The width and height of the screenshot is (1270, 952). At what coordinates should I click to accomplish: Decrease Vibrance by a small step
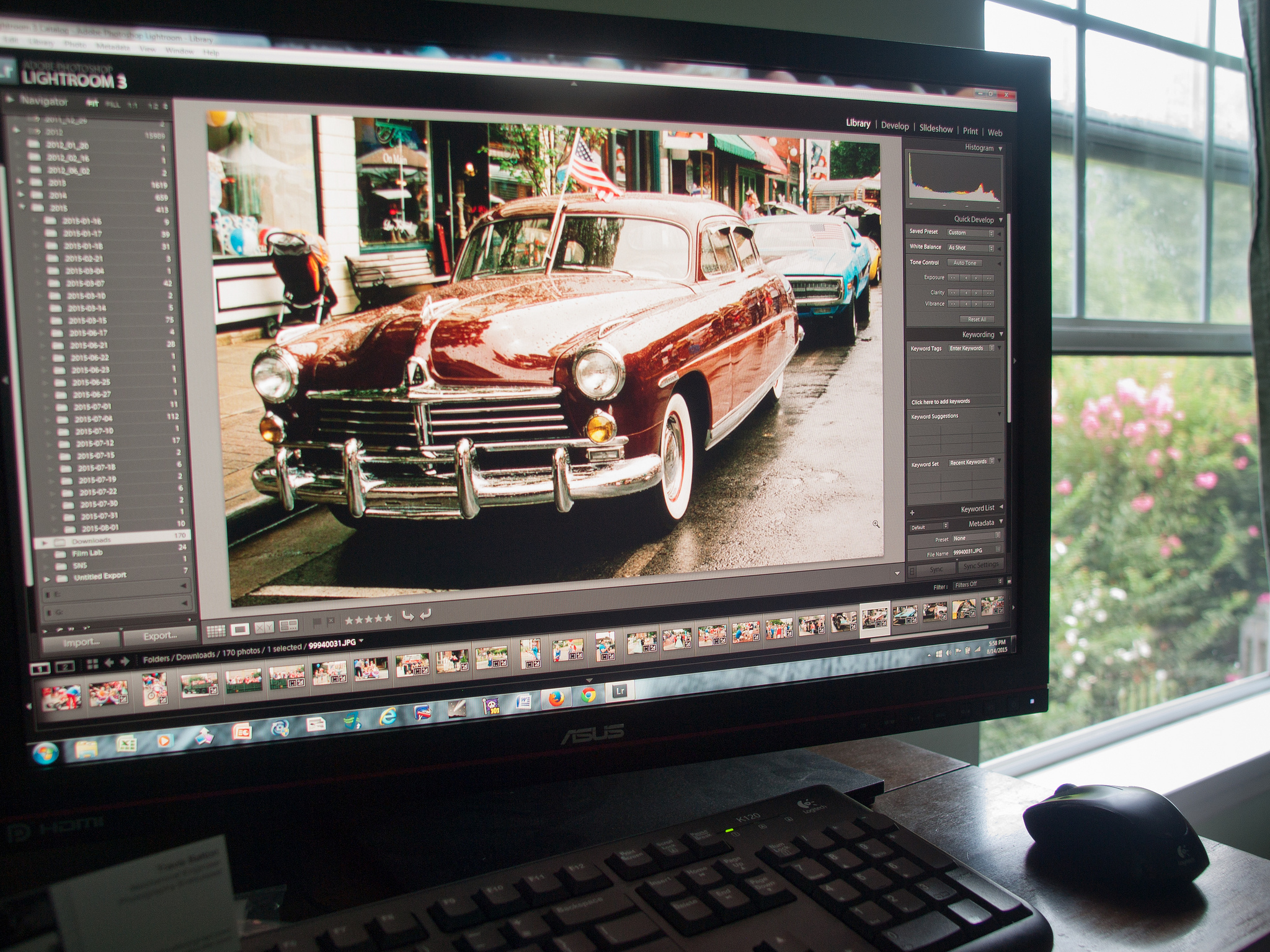point(965,304)
